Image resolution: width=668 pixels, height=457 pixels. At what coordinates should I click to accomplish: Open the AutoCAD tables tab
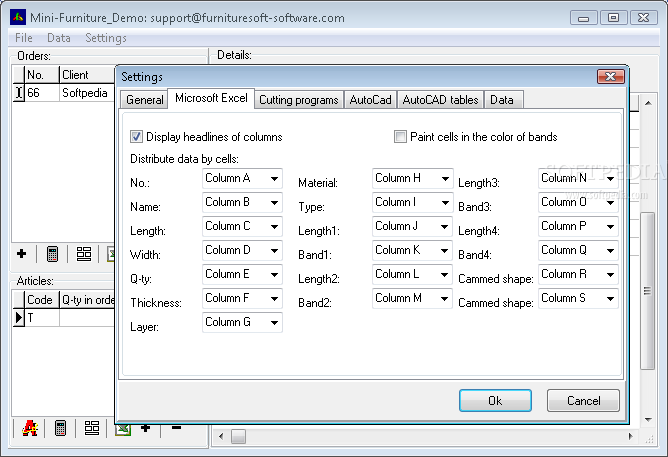[x=441, y=100]
